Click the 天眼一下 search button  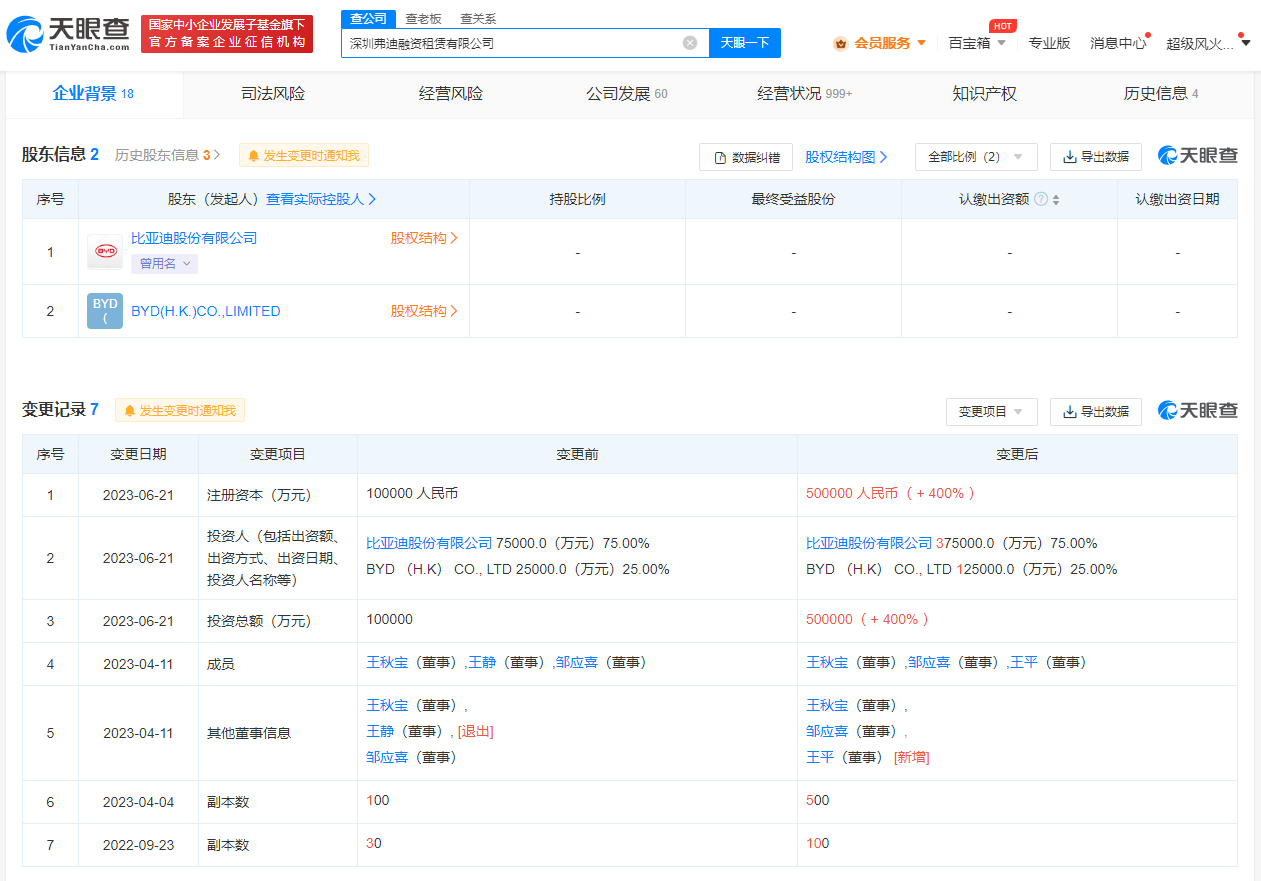pos(744,43)
